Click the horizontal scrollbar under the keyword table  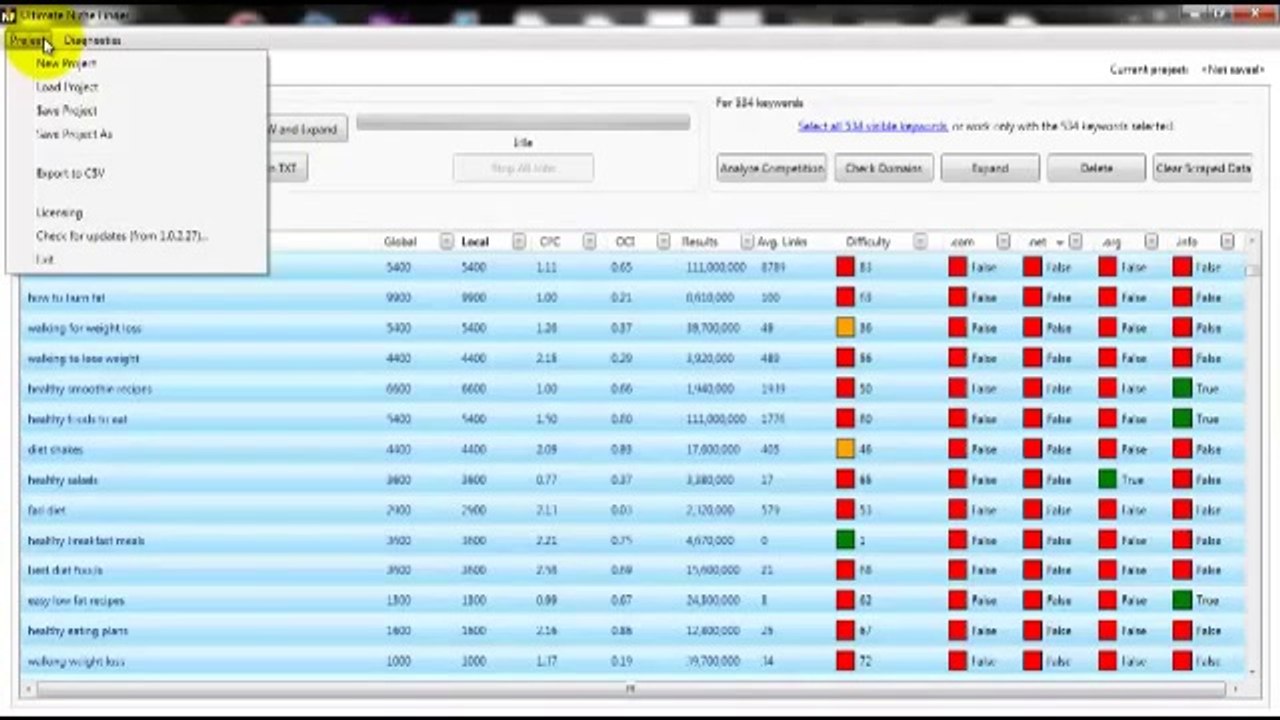[629, 688]
